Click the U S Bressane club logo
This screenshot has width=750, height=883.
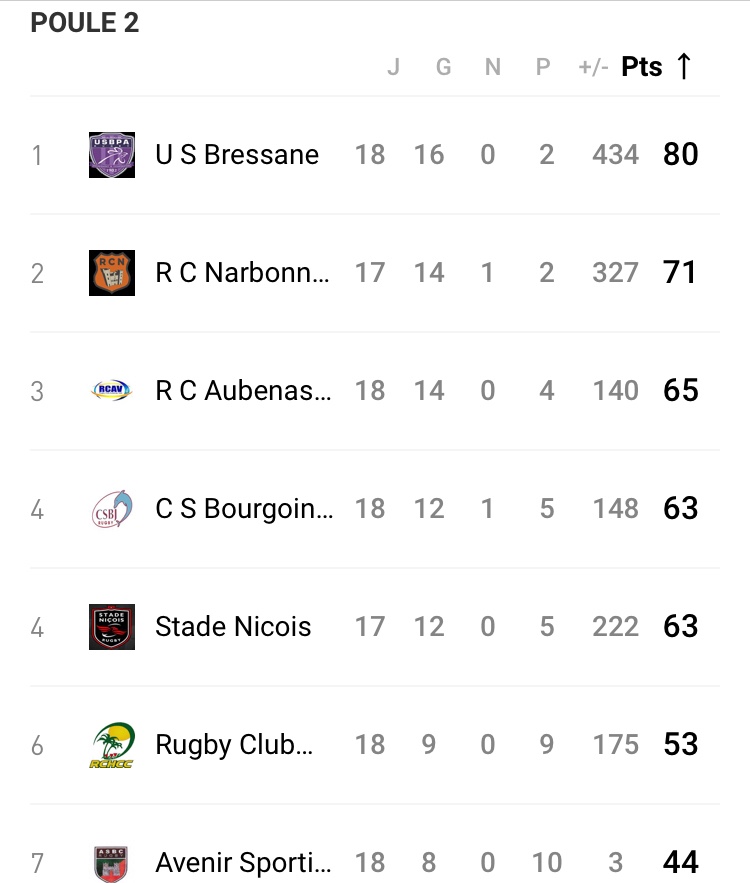click(x=111, y=155)
